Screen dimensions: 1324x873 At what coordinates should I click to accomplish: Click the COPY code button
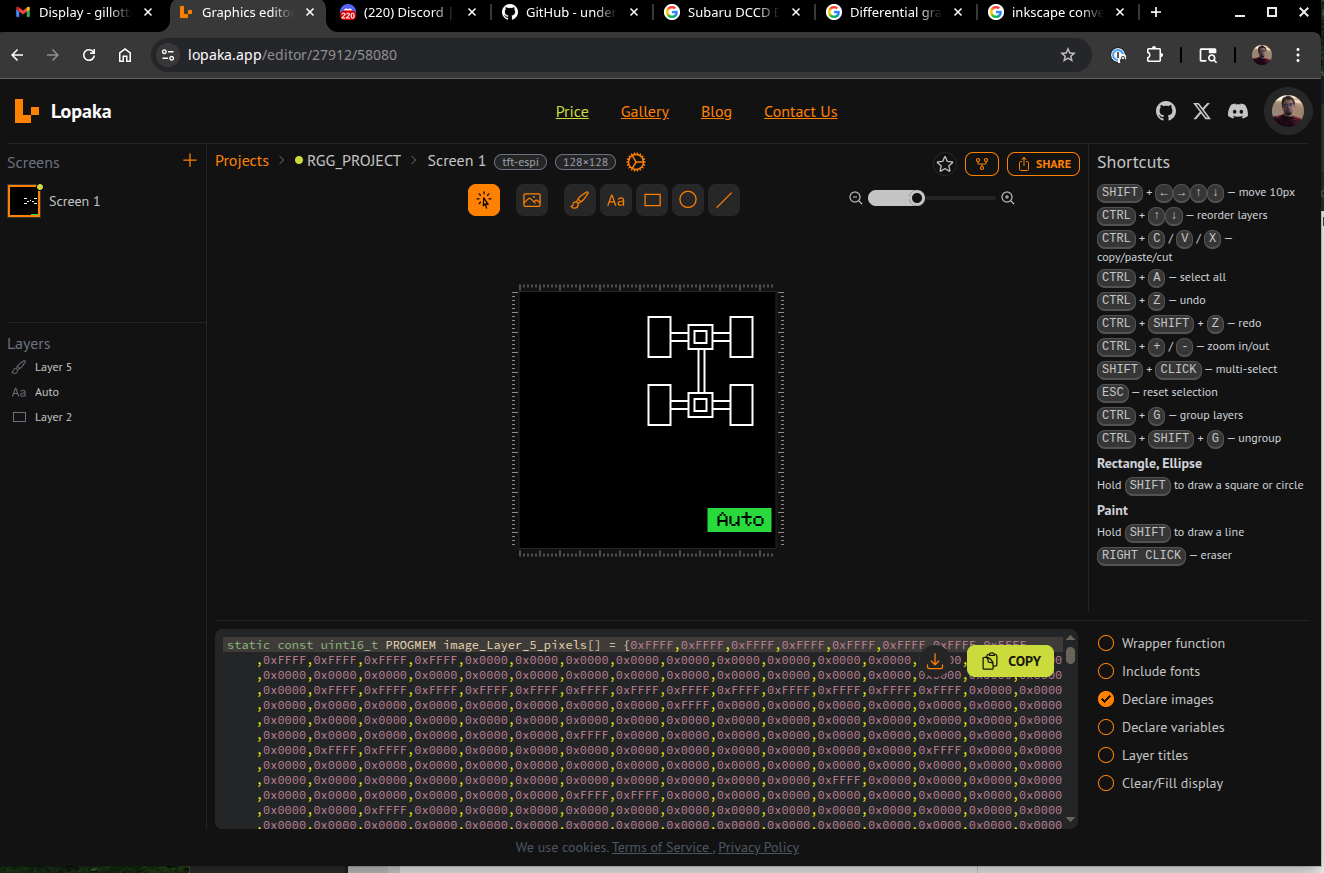(1012, 661)
